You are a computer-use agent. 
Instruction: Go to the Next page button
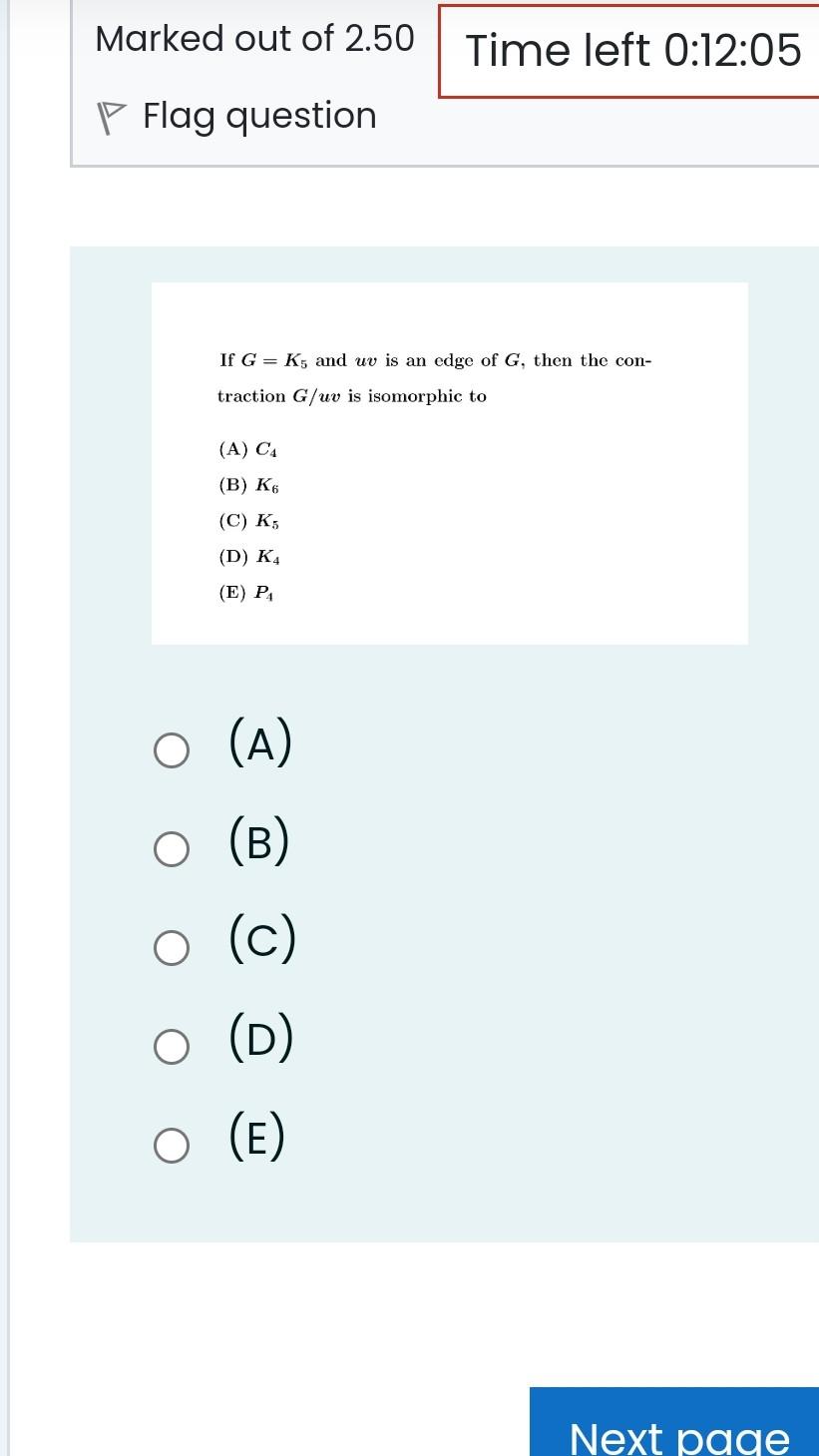click(674, 1421)
